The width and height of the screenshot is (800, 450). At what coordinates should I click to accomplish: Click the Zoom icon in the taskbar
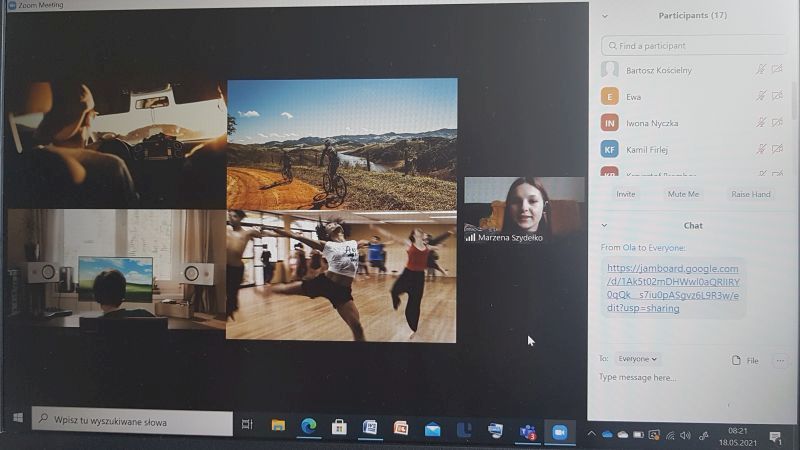pyautogui.click(x=559, y=431)
